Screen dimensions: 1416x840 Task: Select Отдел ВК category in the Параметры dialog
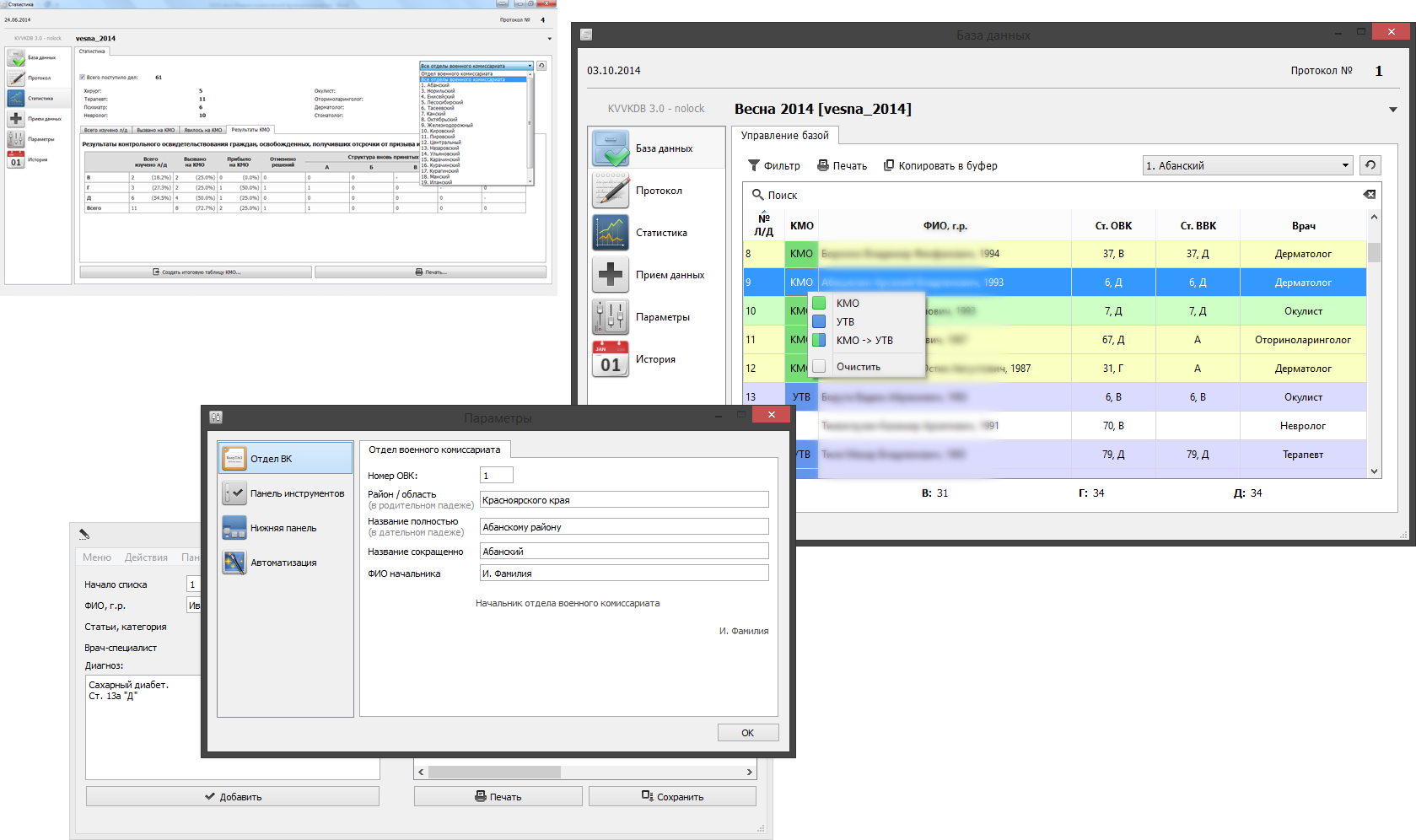coord(285,459)
